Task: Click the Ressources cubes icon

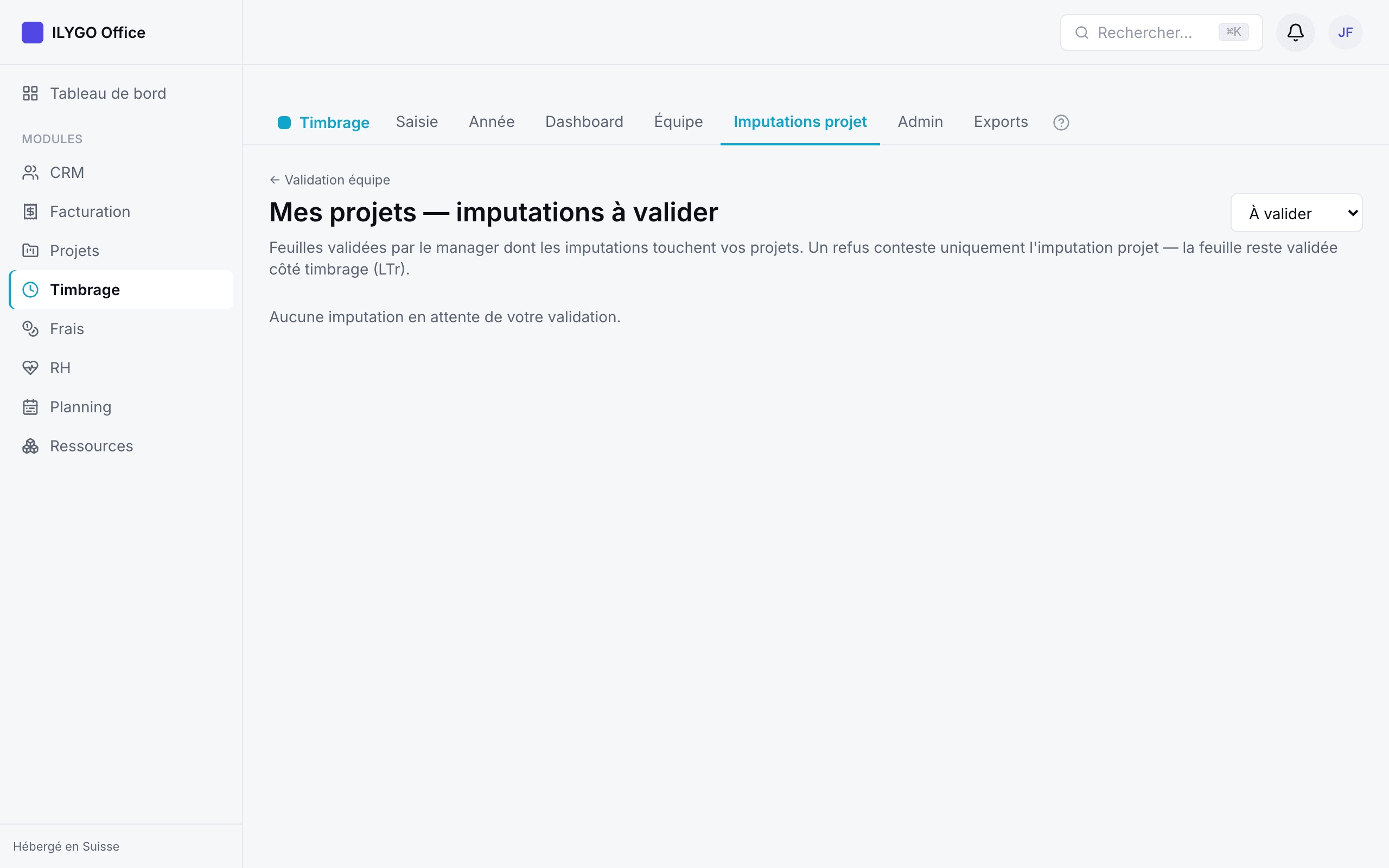Action: point(30,446)
